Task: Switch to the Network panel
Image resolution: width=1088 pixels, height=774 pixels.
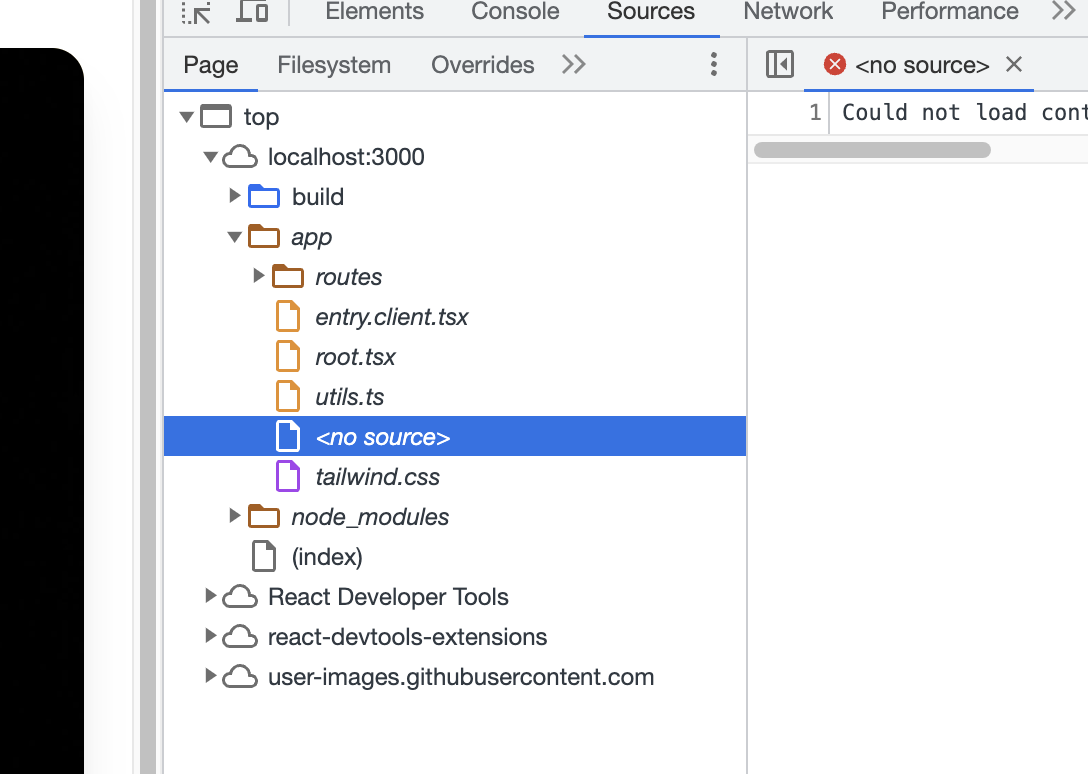Action: (x=787, y=12)
